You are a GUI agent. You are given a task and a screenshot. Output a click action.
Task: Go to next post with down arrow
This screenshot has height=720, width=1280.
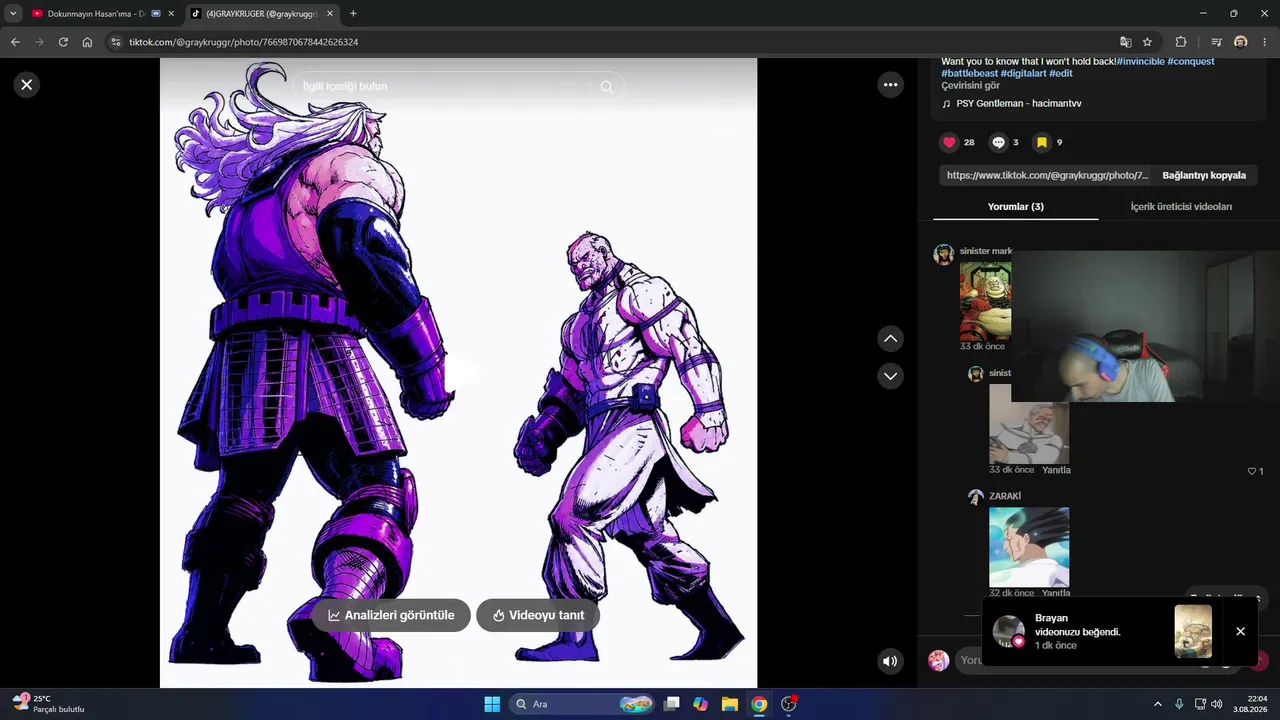coord(890,376)
